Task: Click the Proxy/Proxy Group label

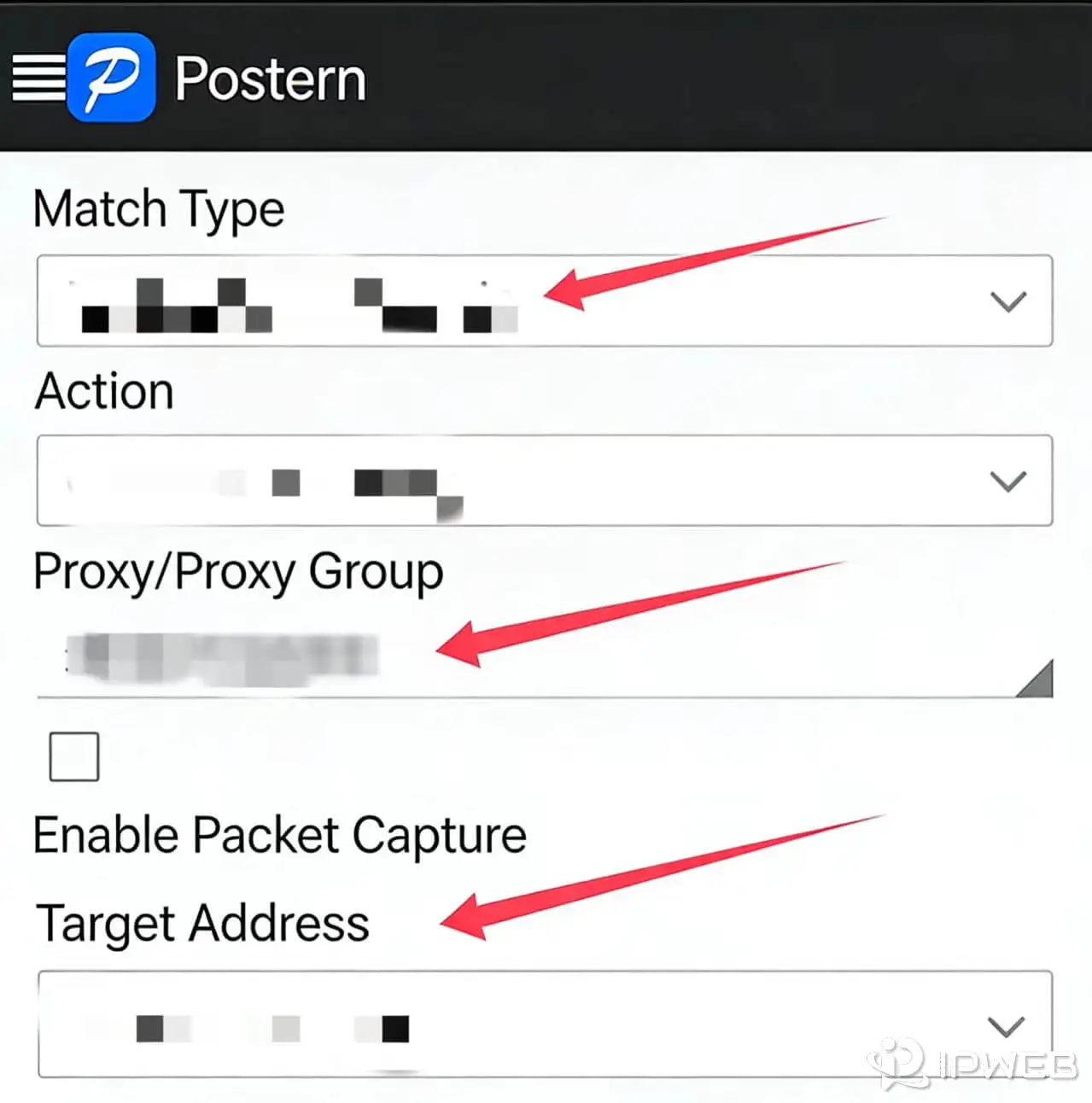Action: [x=238, y=572]
